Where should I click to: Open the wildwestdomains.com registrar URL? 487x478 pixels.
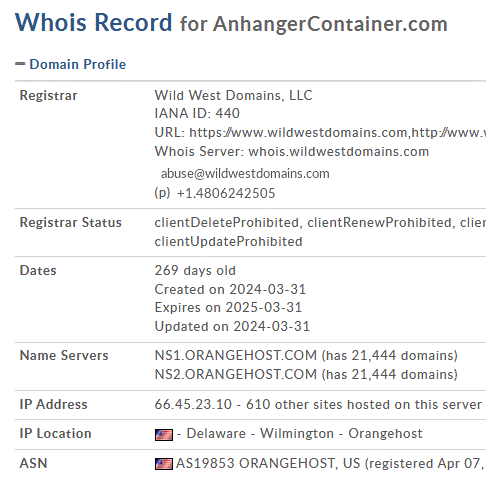pyautogui.click(x=298, y=133)
